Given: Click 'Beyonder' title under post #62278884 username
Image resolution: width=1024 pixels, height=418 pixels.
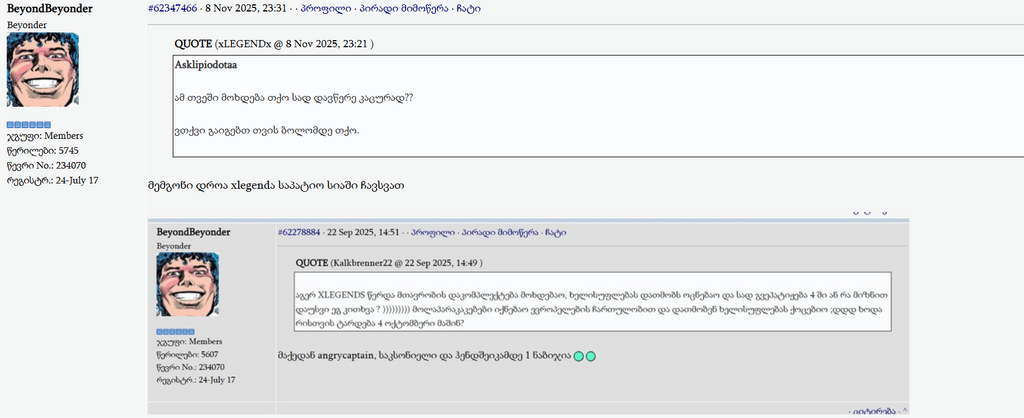Looking at the screenshot, I should [x=174, y=246].
